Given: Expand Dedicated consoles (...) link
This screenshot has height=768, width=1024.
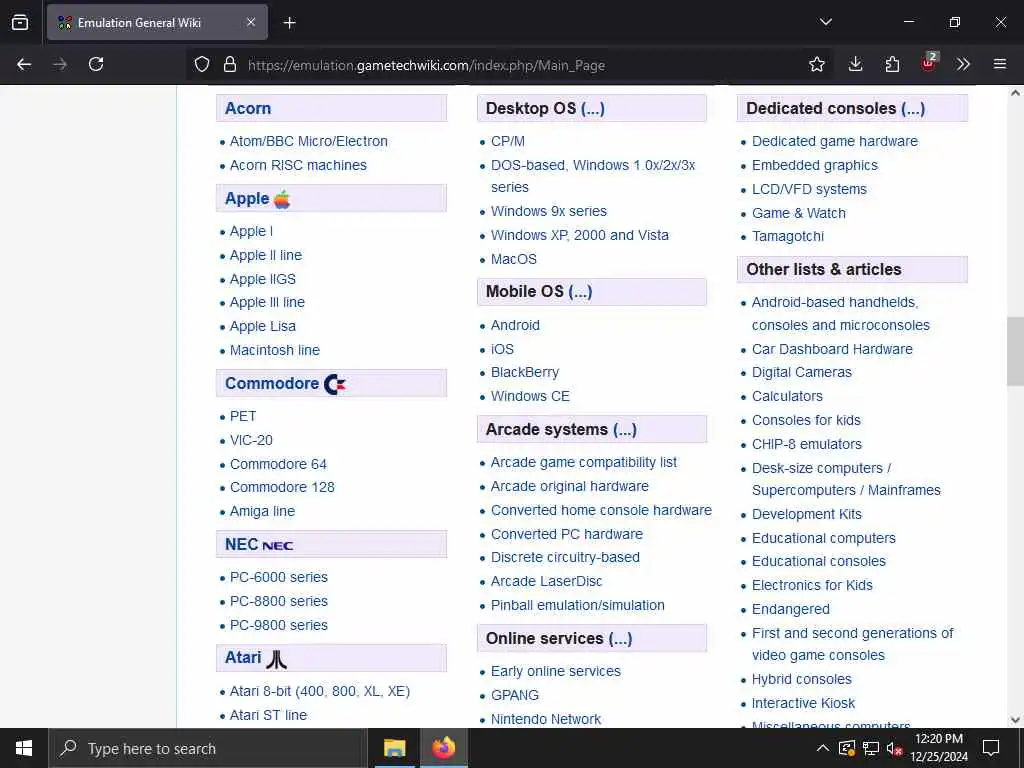Looking at the screenshot, I should 913,108.
